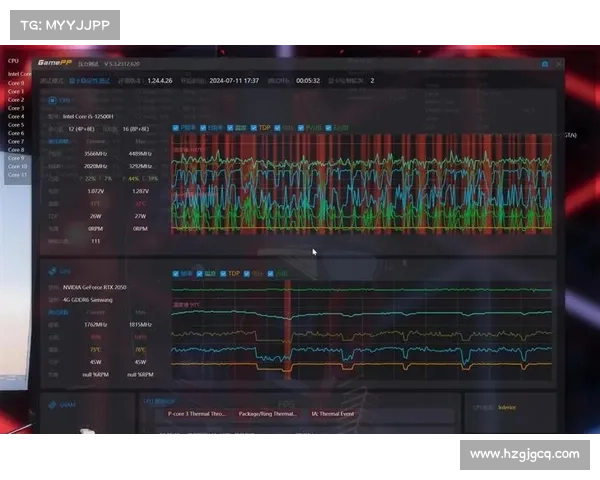Click the GPU section header icon
600x480 pixels.
click(52, 271)
